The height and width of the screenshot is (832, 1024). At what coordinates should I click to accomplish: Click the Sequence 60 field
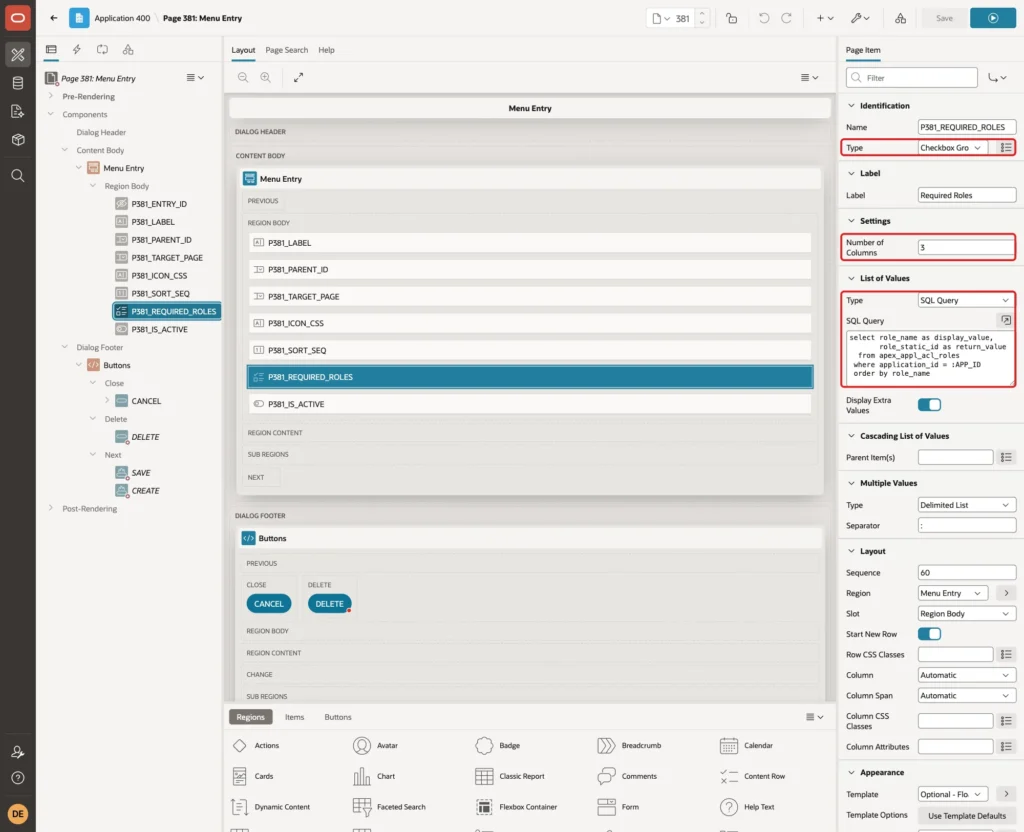coord(967,573)
